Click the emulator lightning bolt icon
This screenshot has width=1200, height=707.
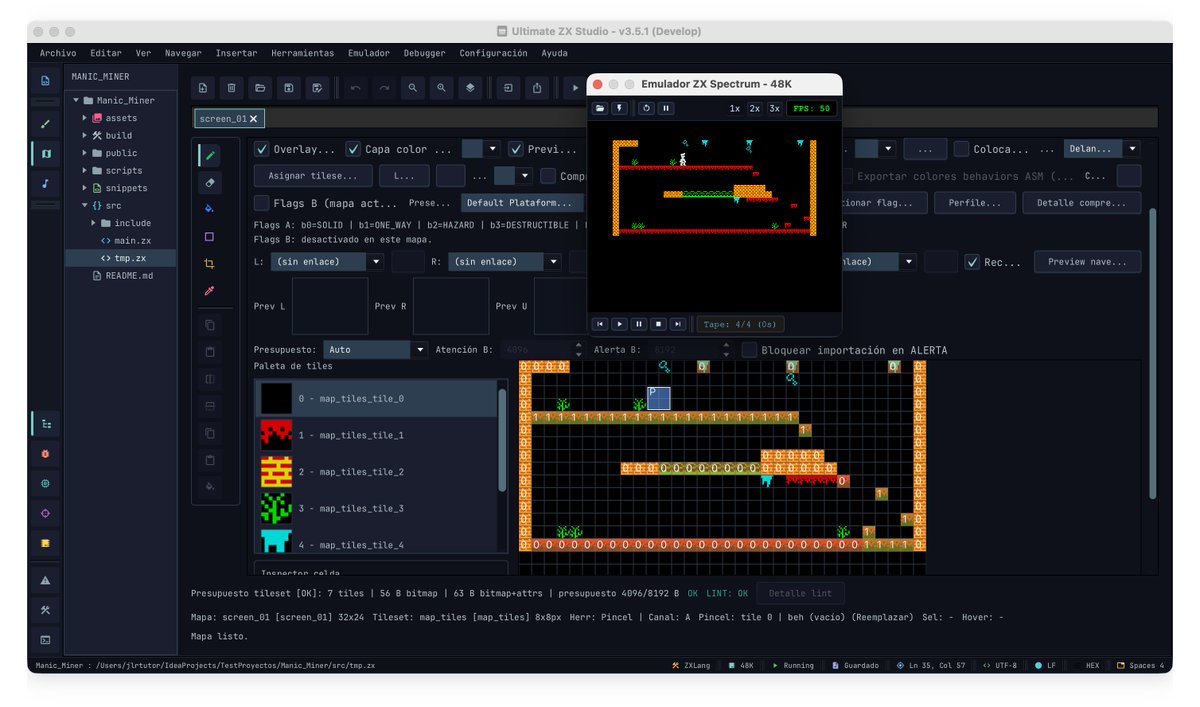coord(618,108)
